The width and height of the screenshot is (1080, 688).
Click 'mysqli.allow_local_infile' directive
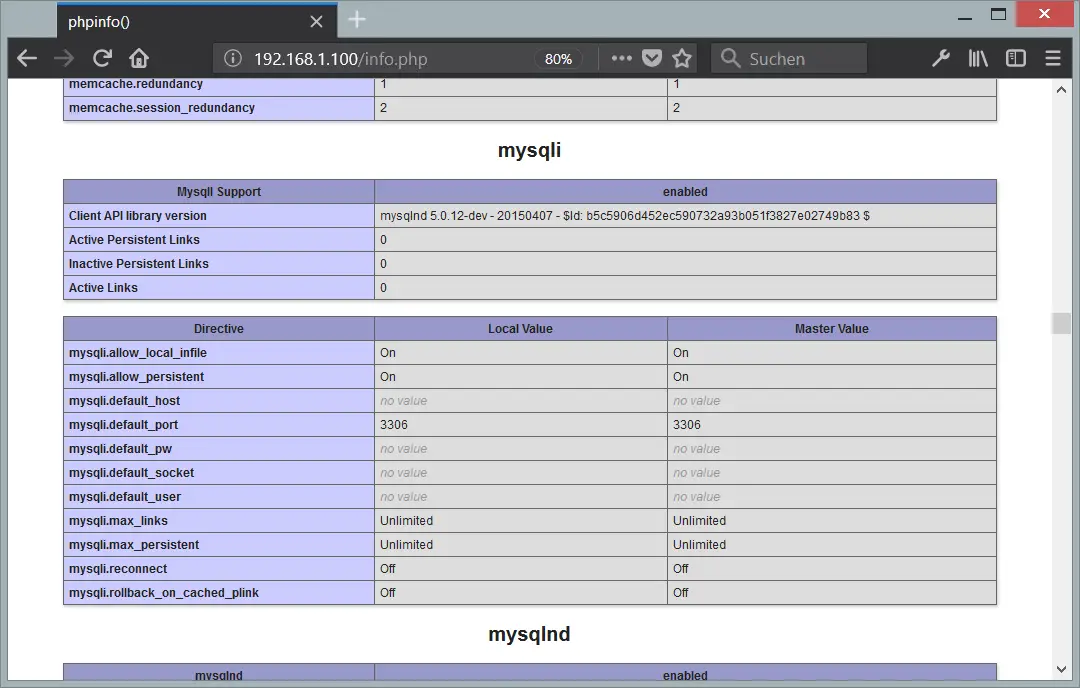coord(138,353)
